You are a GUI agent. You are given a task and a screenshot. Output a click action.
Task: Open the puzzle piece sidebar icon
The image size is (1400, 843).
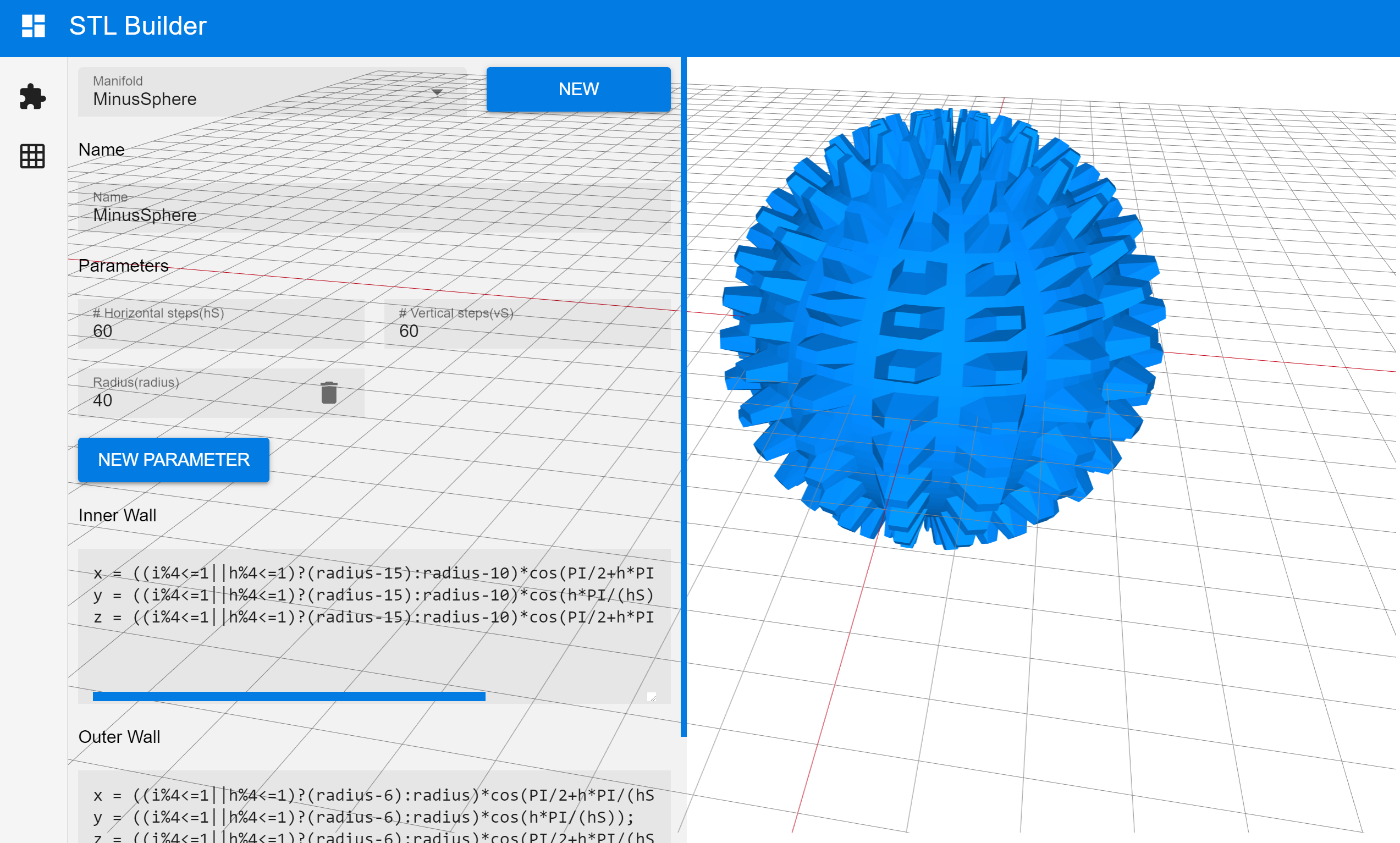[32, 97]
